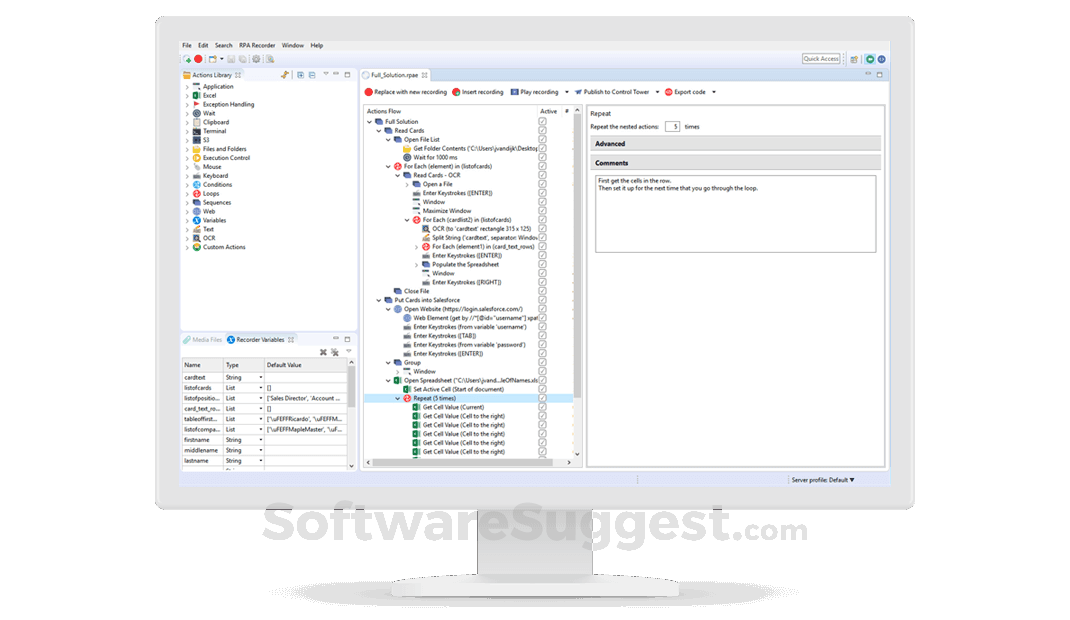
Task: Open Export code dropdown arrow
Action: click(714, 92)
